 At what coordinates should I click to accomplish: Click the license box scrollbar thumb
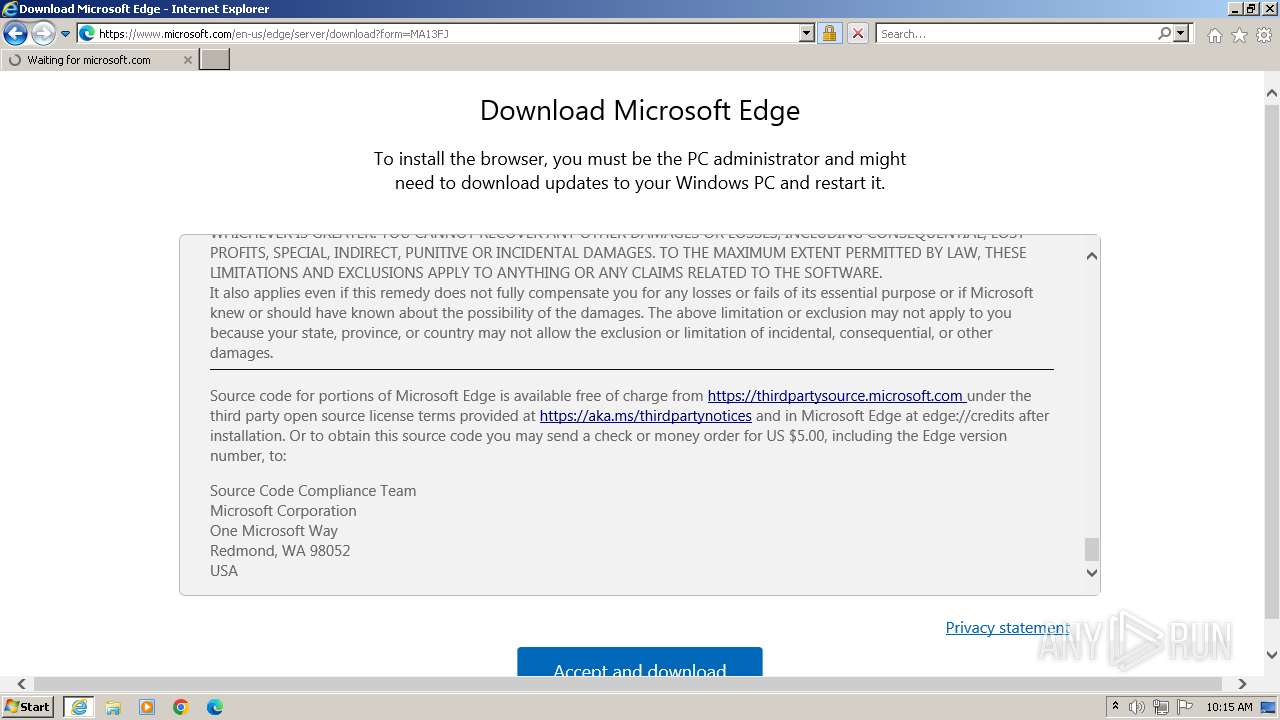point(1091,549)
